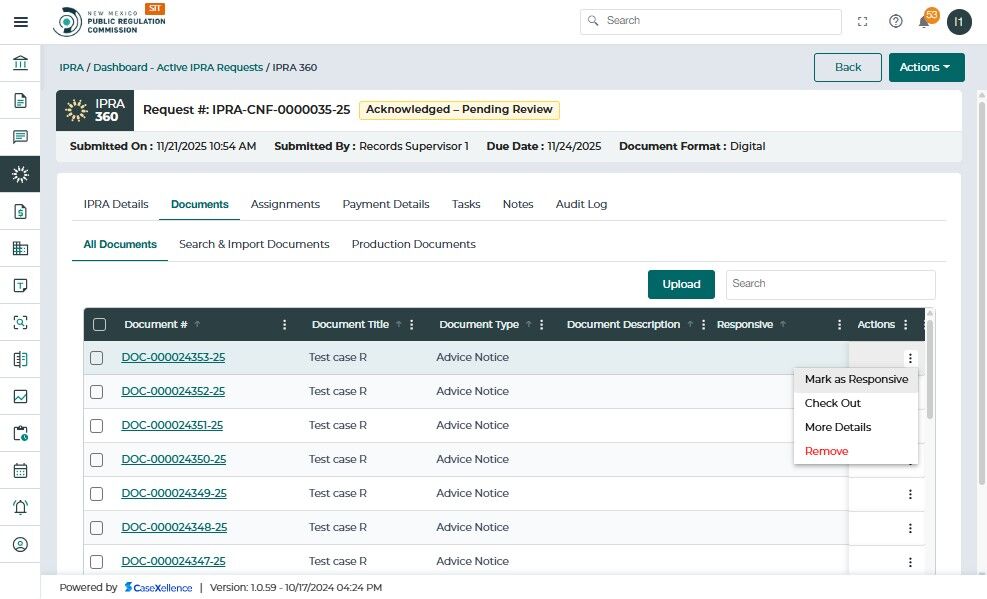Open row actions menu for DOC-000024349-25
Image resolution: width=987 pixels, height=599 pixels.
click(x=910, y=494)
